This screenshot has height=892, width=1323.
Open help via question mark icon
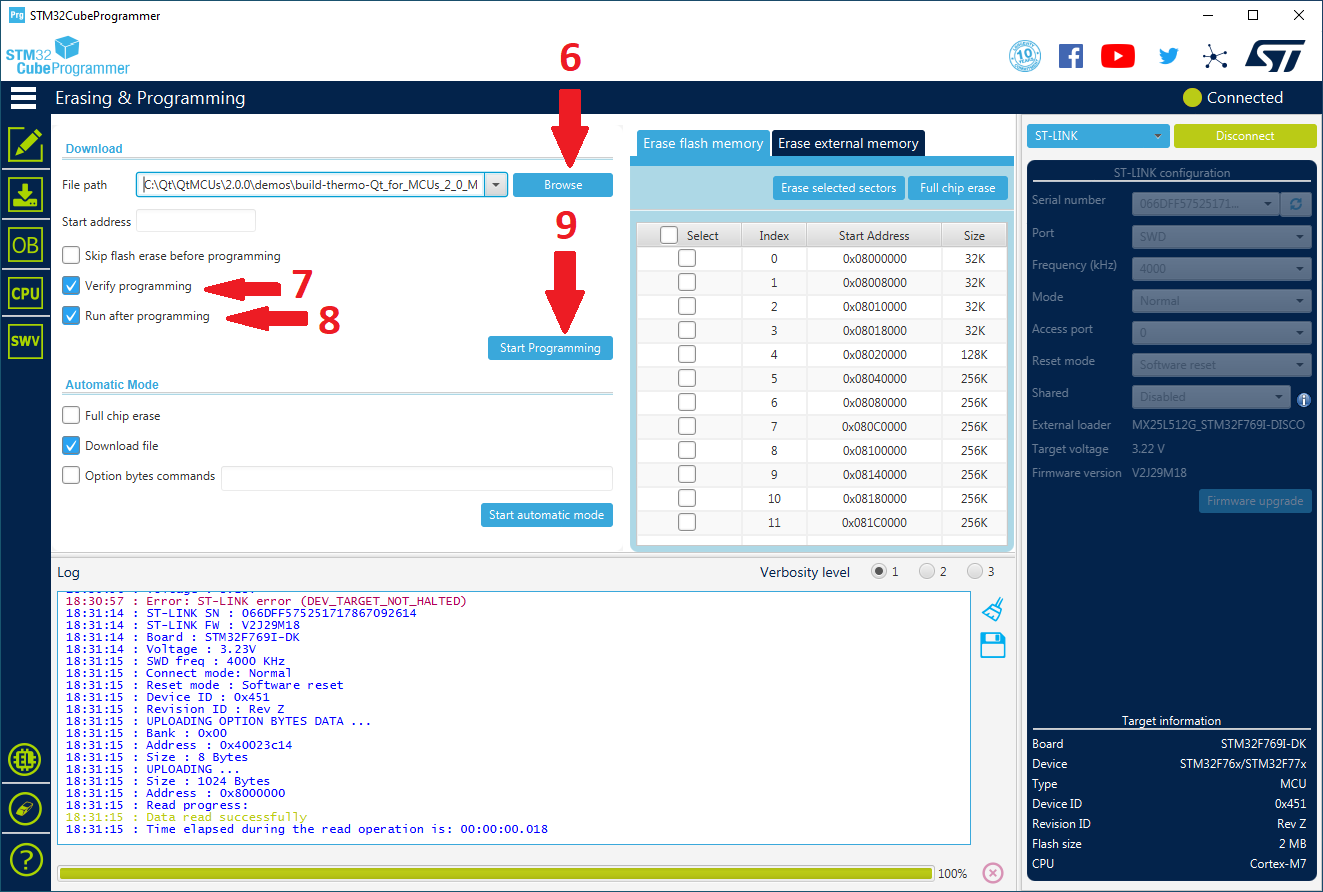25,858
